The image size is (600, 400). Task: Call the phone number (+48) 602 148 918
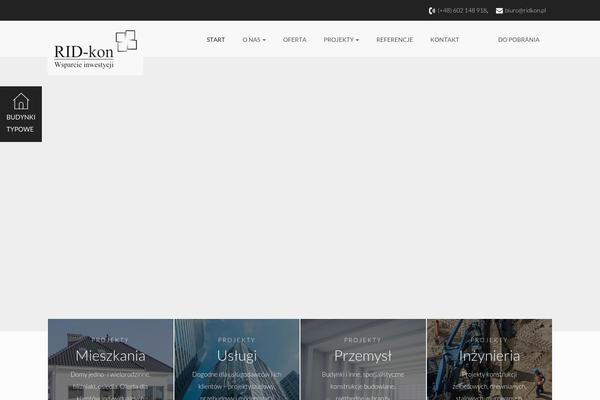(463, 11)
